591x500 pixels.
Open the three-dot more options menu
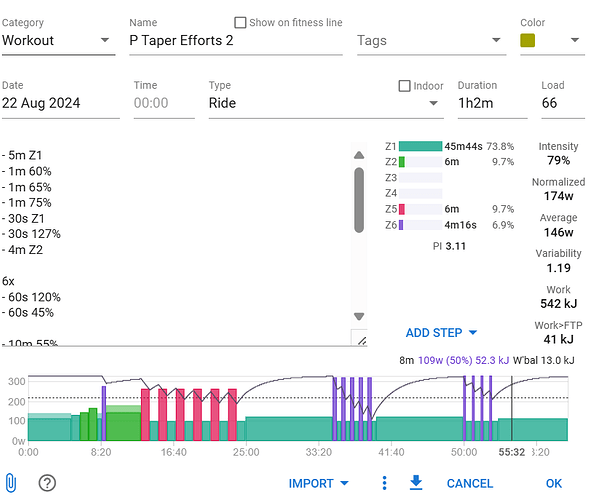pos(384,483)
